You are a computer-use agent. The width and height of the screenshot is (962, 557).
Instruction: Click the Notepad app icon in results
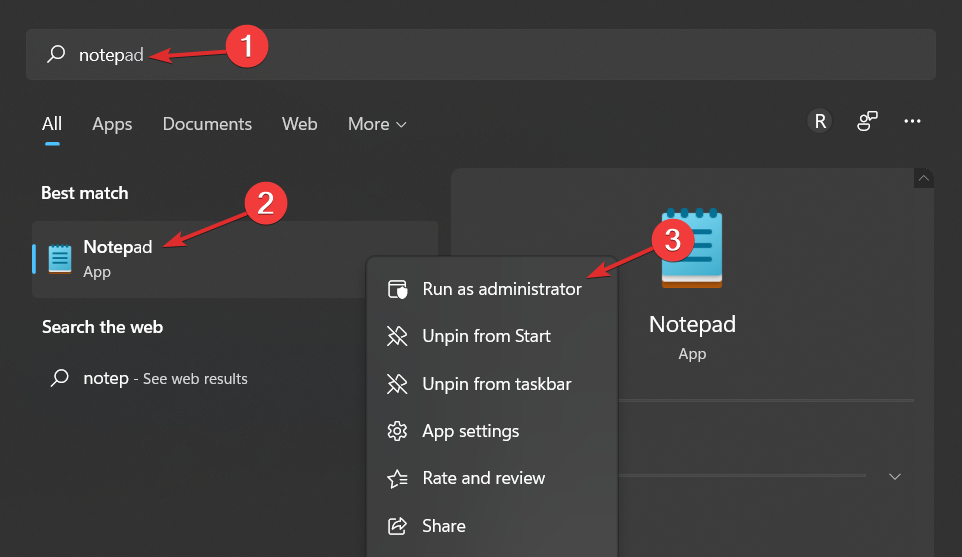[61, 259]
